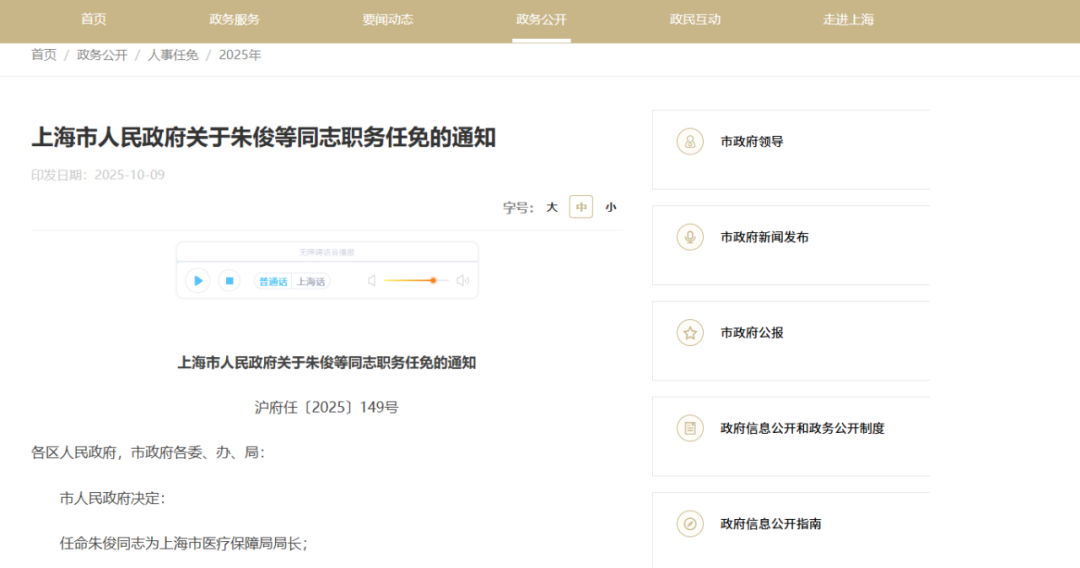The image size is (1080, 568).
Task: Open 政民互动 navigation item
Action: point(695,19)
